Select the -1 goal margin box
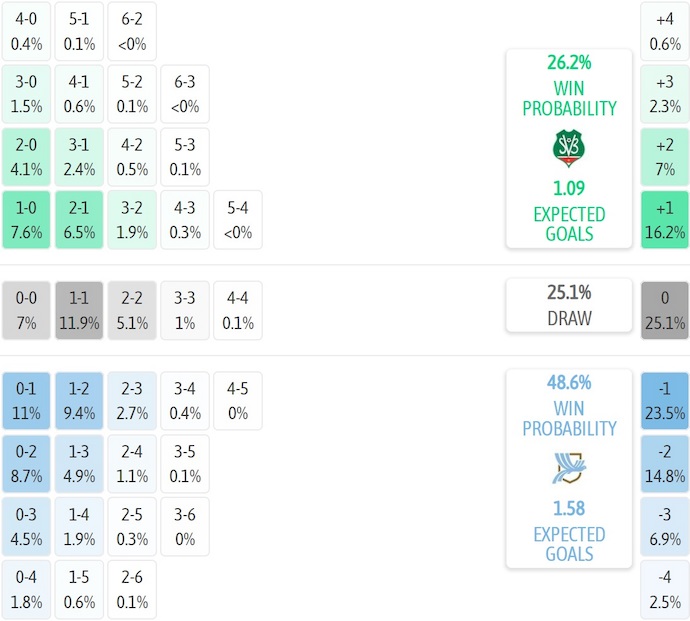This screenshot has width=690, height=621. coord(665,400)
